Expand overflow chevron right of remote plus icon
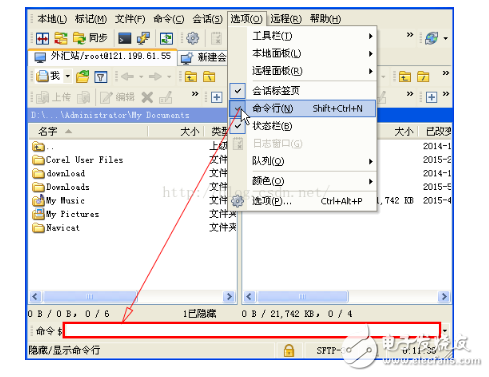Image resolution: width=489 pixels, height=377 pixels. click(x=446, y=94)
